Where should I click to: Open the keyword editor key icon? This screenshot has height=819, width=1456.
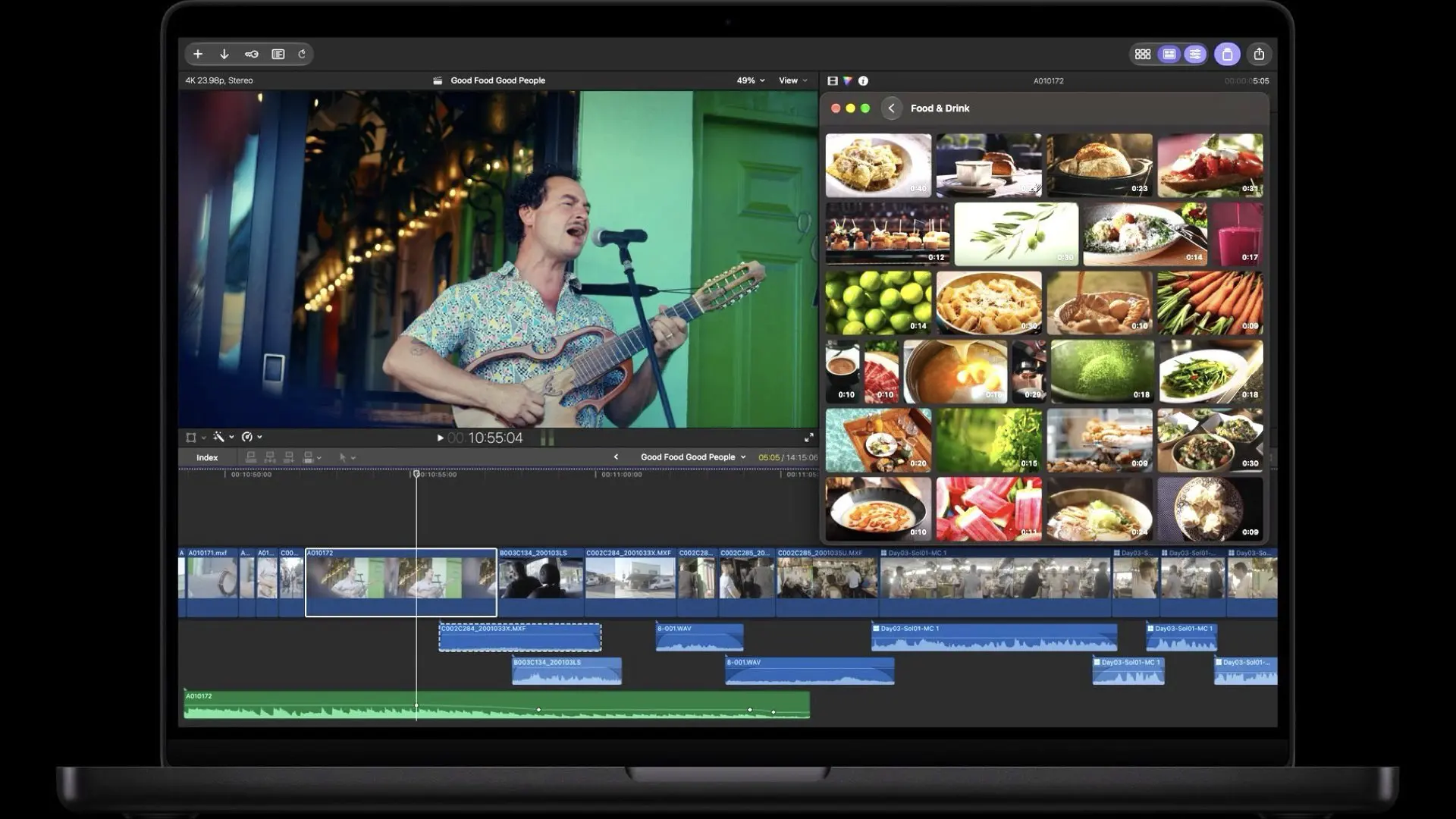pyautogui.click(x=252, y=54)
